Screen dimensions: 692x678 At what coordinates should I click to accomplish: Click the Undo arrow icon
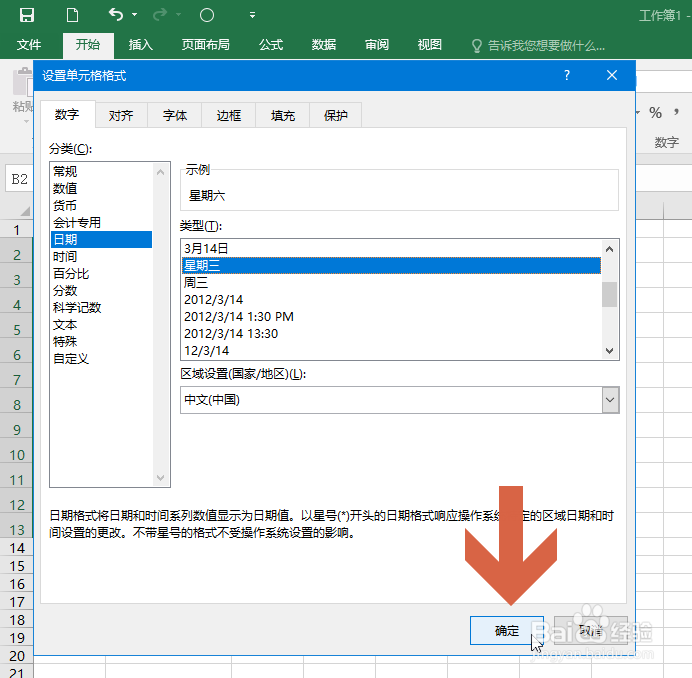tap(116, 15)
